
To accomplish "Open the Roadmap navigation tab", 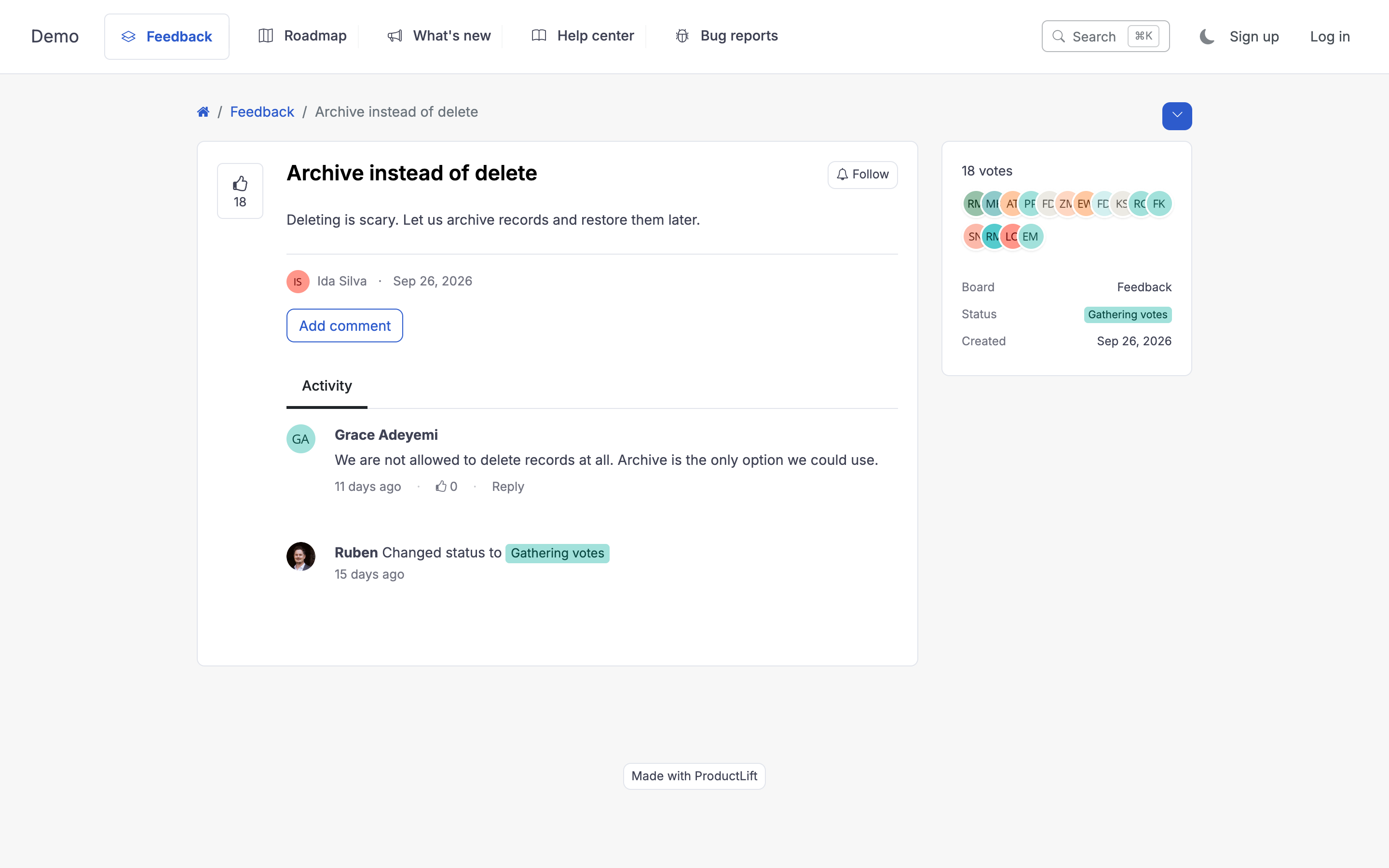I will [x=302, y=36].
